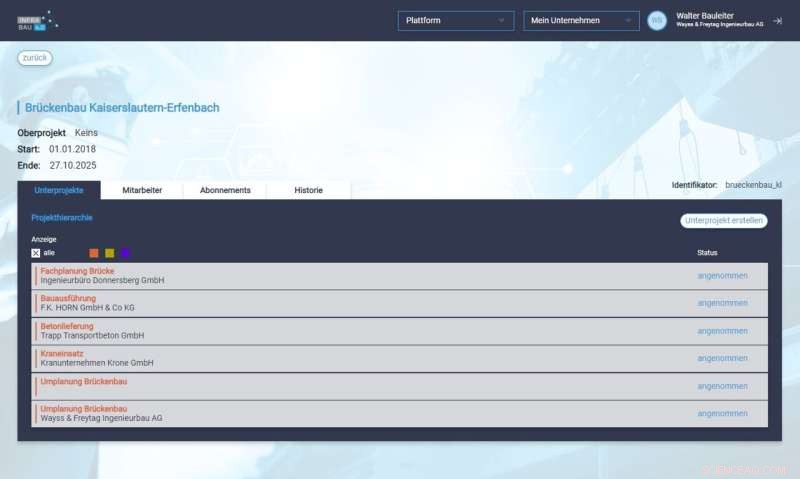The height and width of the screenshot is (479, 800).
Task: Select the yellow filter swatch
Action: (x=110, y=253)
